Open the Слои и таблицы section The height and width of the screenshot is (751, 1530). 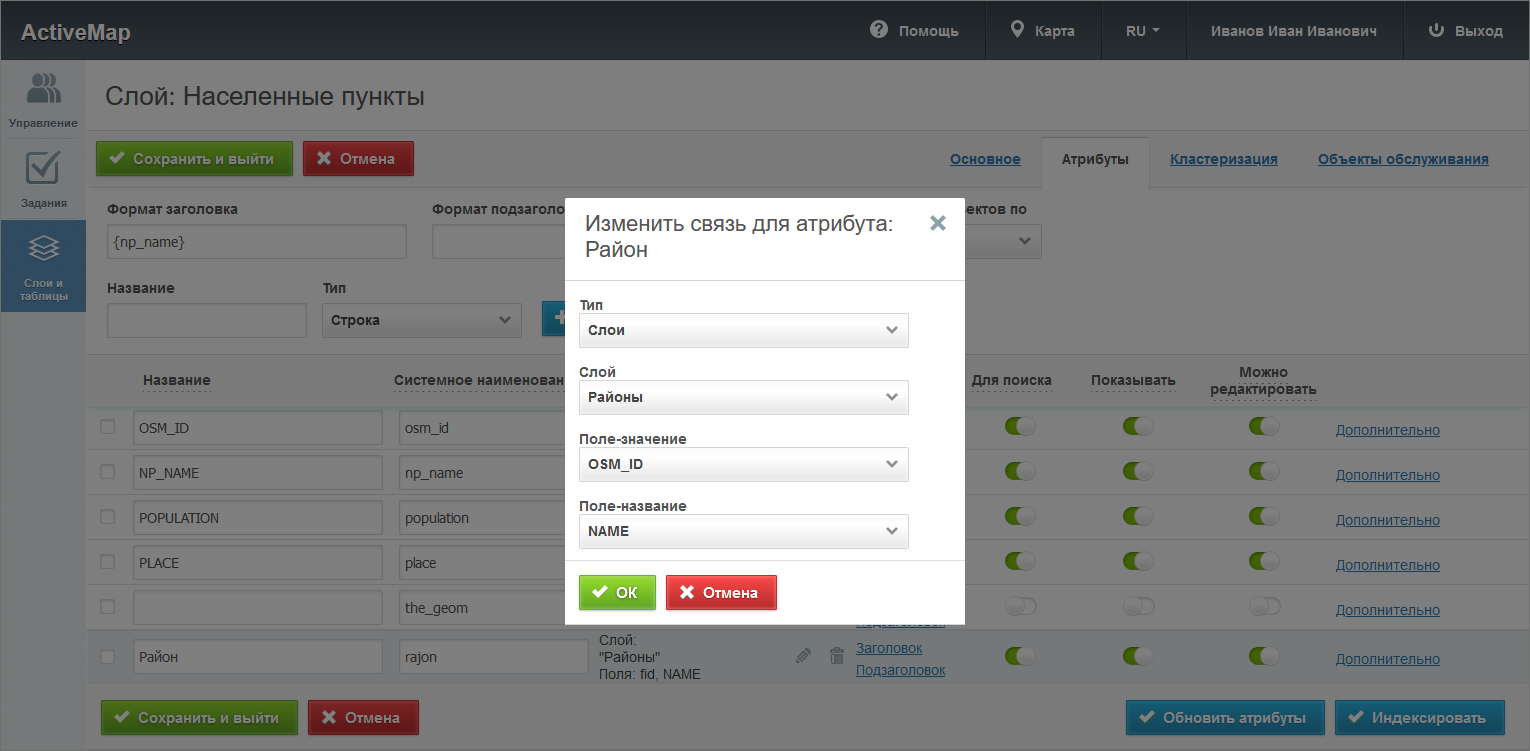(x=43, y=265)
